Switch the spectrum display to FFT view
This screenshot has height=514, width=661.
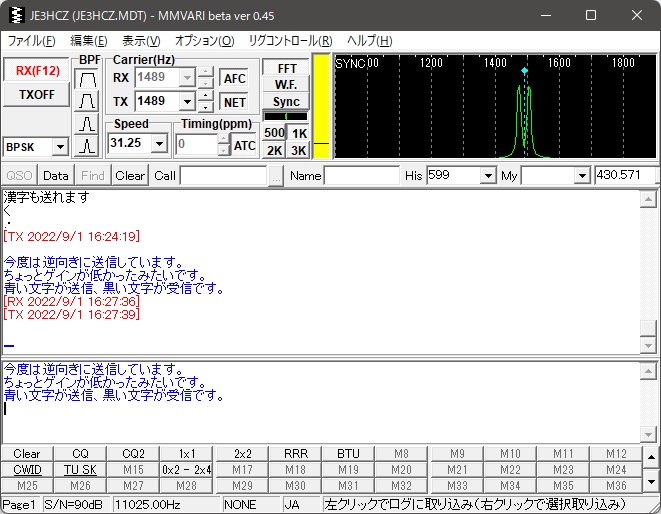tap(286, 68)
